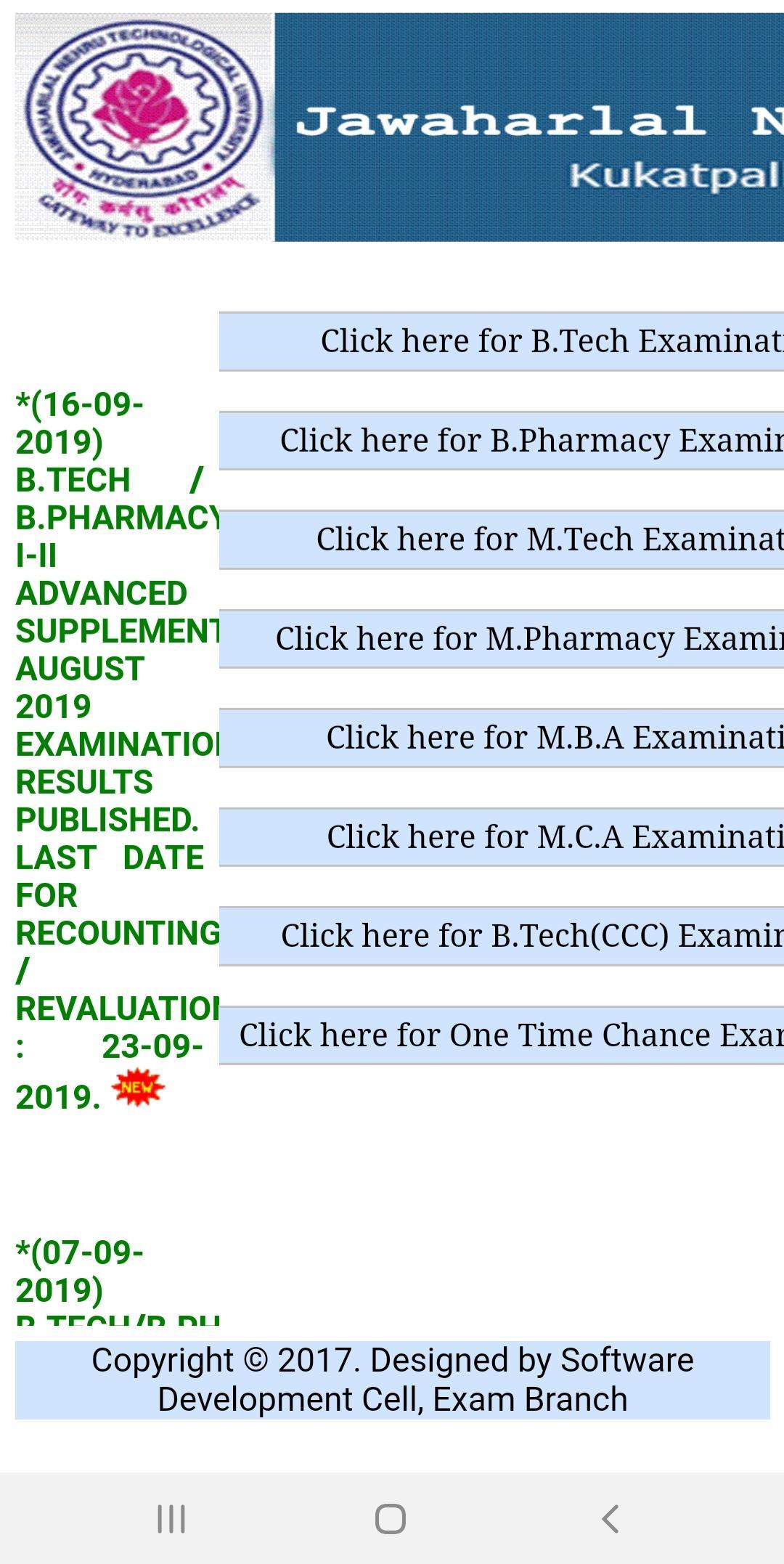This screenshot has height=1564, width=784.
Task: Tap the recounting last date 23-09-2019 text
Action: pos(109,1046)
